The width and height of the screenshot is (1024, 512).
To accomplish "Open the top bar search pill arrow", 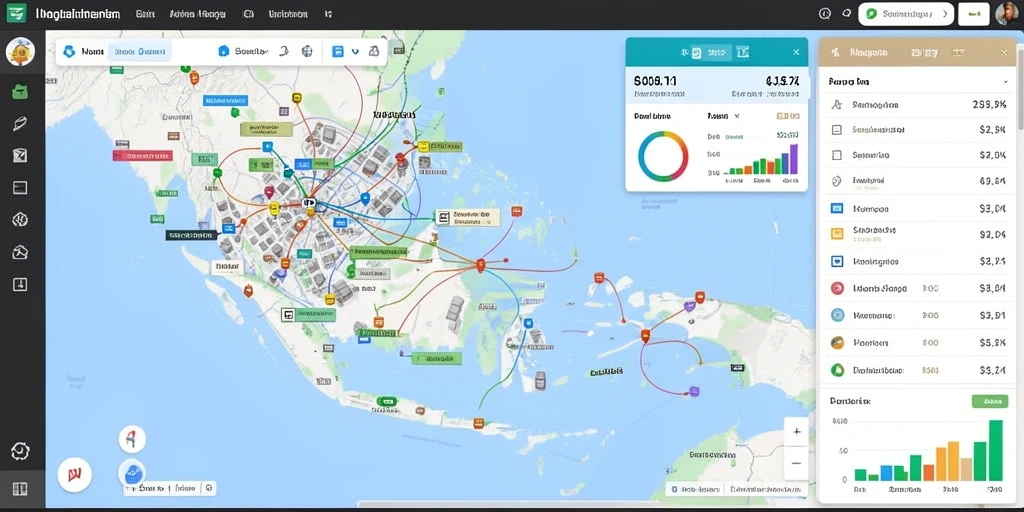I will 943,14.
